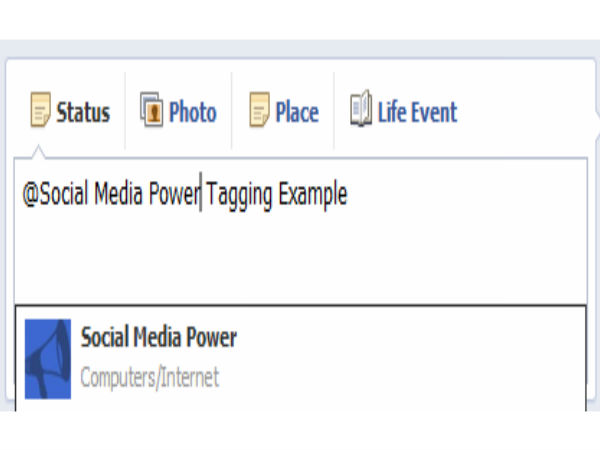
Task: Select the Place tab label
Action: pyautogui.click(x=297, y=112)
